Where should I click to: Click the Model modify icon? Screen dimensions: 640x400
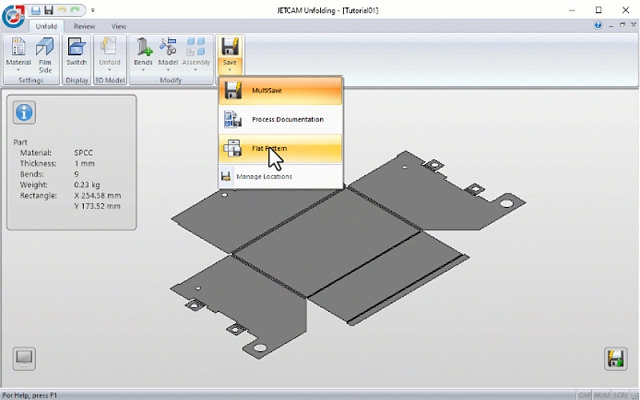[168, 47]
